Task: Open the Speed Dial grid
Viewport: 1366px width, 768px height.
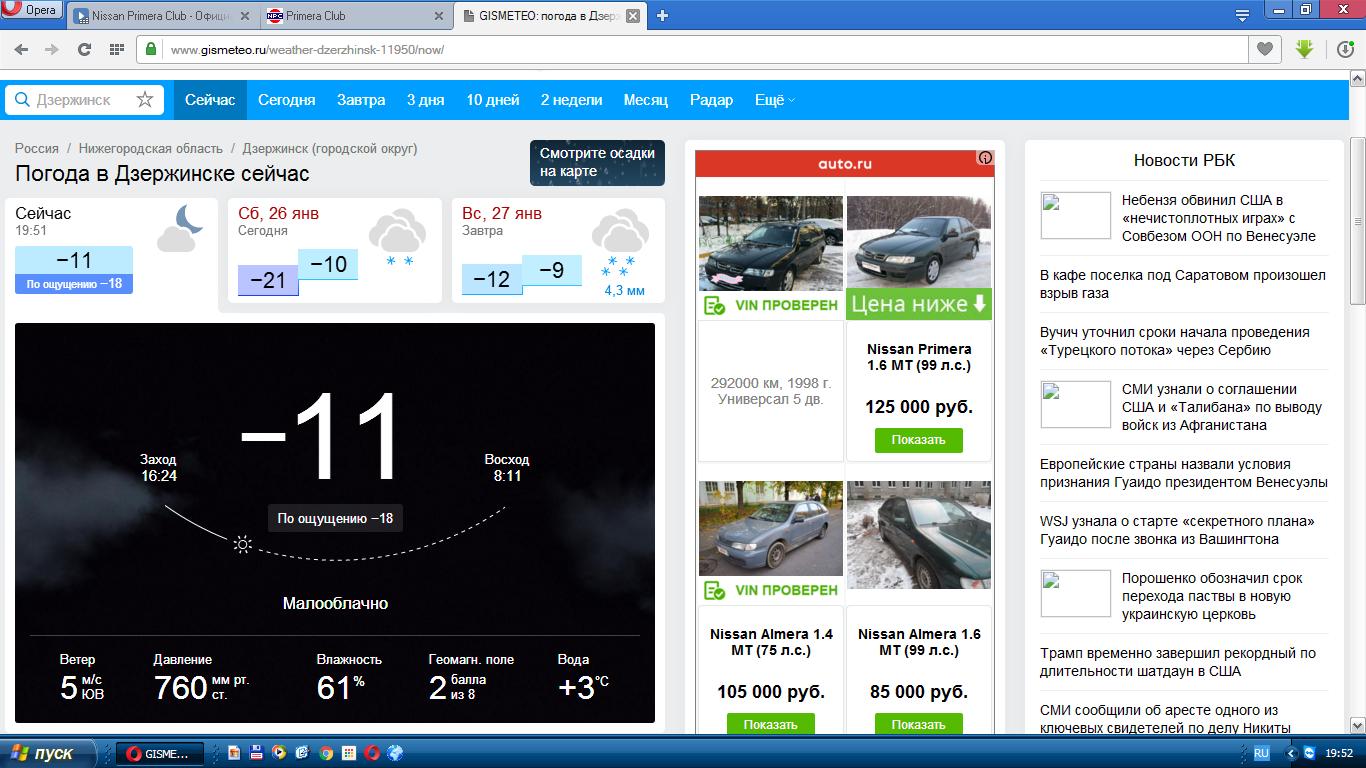Action: [116, 49]
